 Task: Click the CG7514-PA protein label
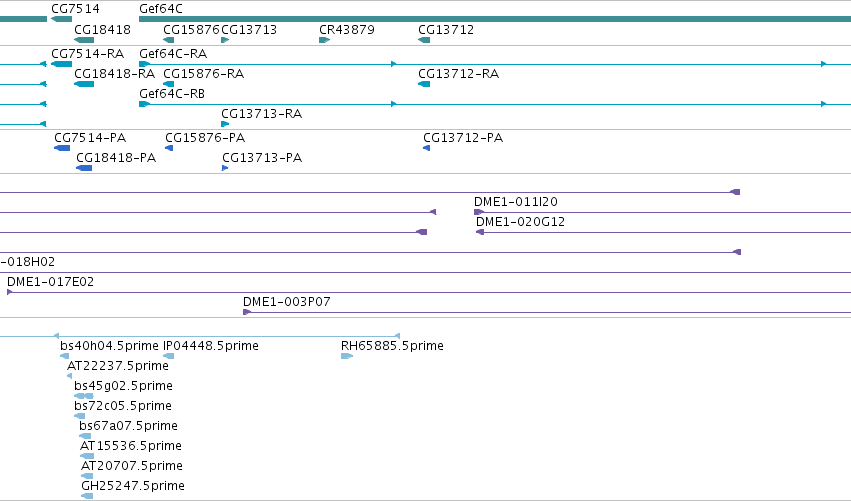pos(90,138)
